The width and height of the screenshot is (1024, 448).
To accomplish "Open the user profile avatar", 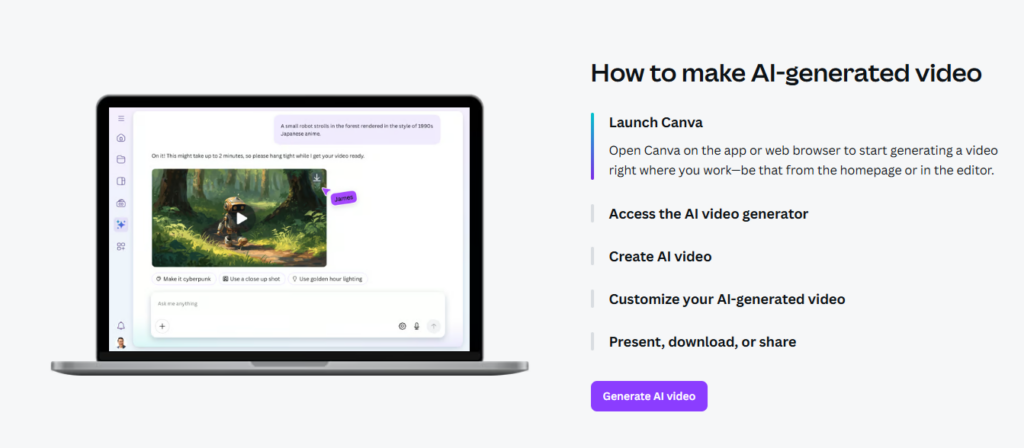I will click(x=121, y=342).
